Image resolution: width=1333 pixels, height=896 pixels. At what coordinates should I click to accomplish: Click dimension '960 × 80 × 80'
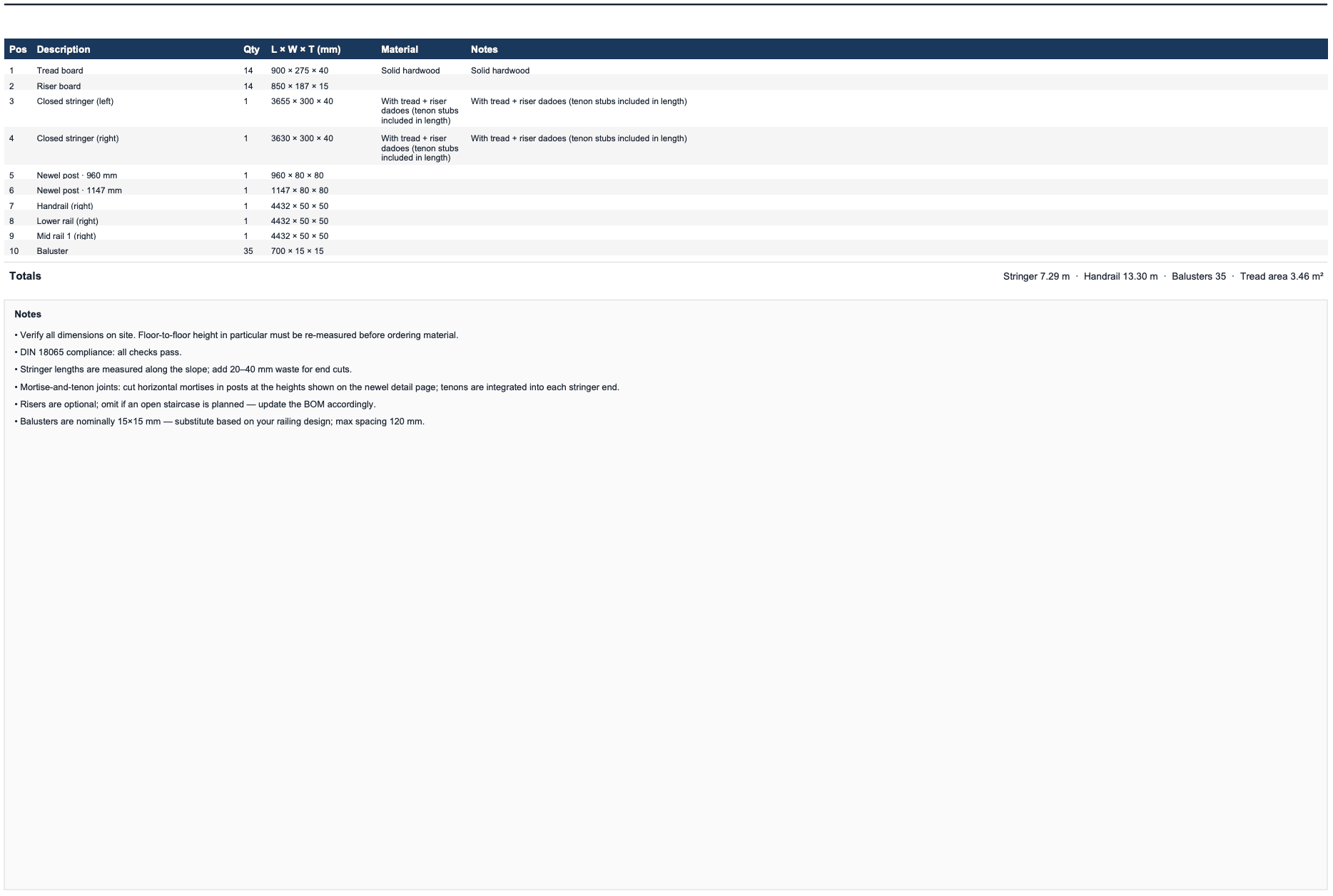click(x=298, y=175)
